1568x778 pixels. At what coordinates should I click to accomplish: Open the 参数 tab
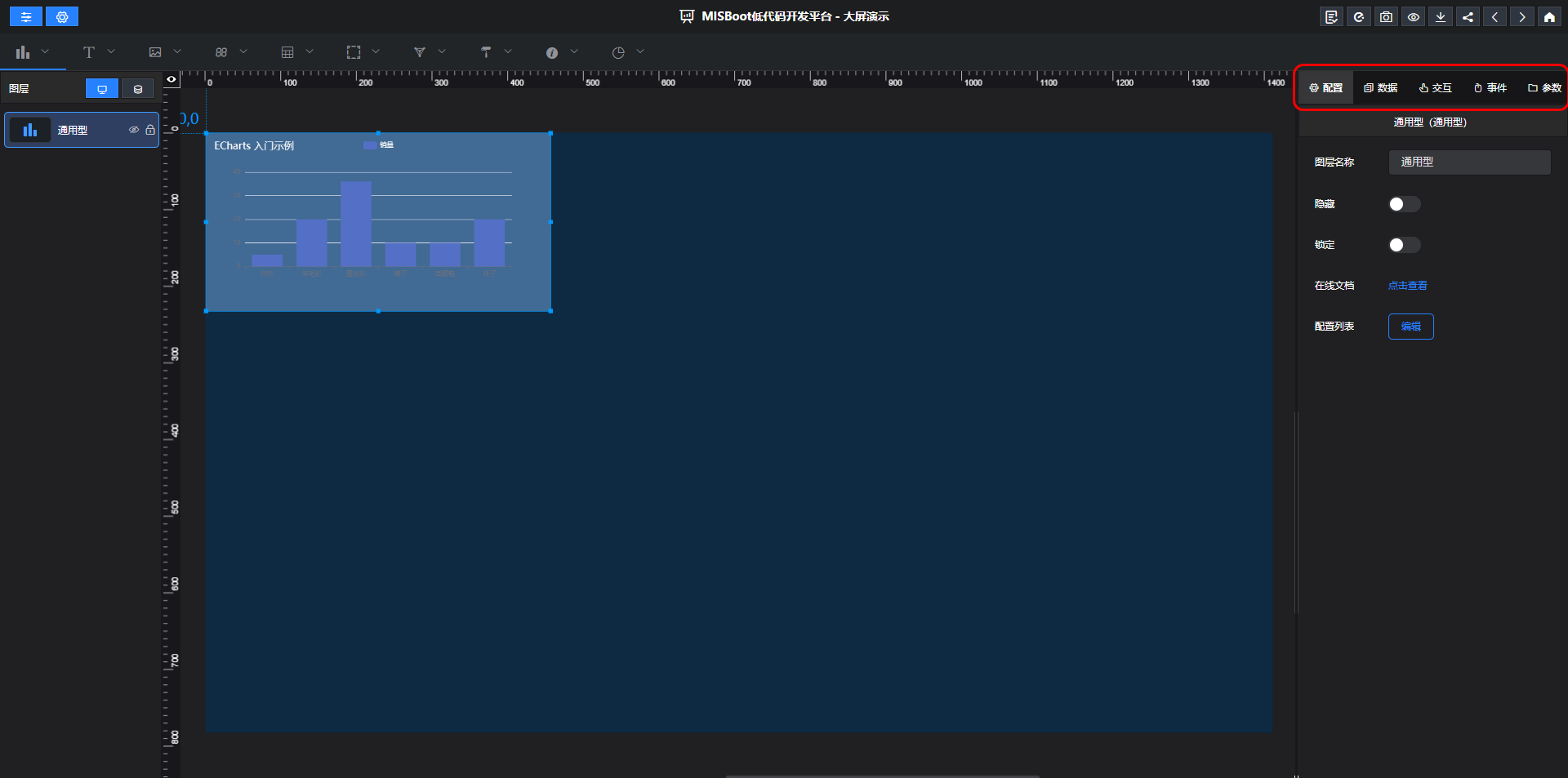[1544, 88]
